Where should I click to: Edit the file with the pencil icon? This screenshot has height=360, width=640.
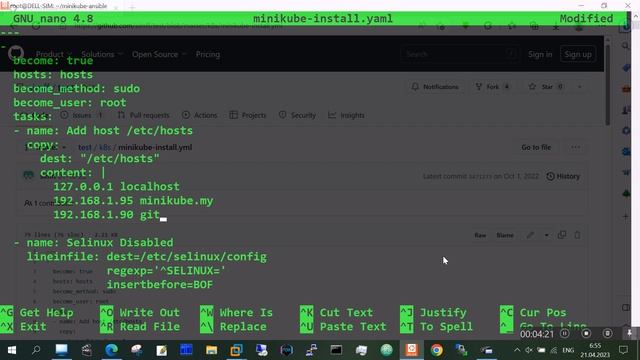[x=530, y=235]
